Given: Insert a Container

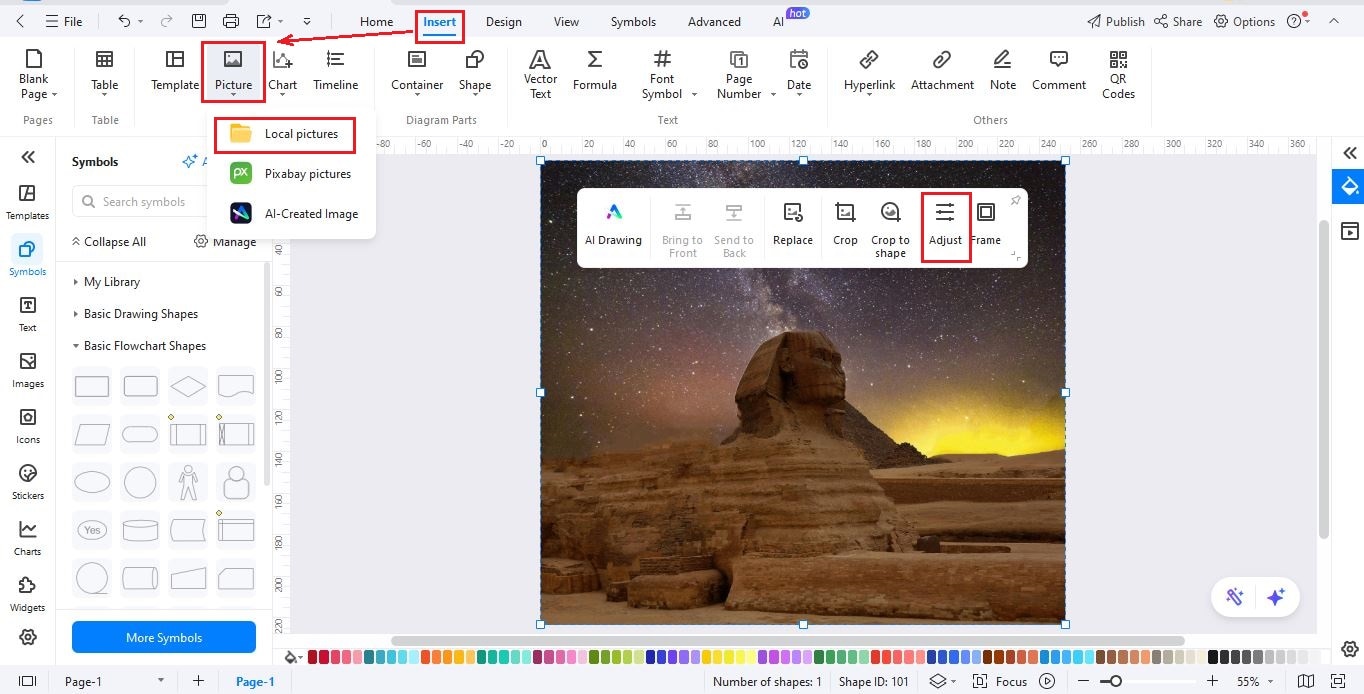Looking at the screenshot, I should click(417, 72).
